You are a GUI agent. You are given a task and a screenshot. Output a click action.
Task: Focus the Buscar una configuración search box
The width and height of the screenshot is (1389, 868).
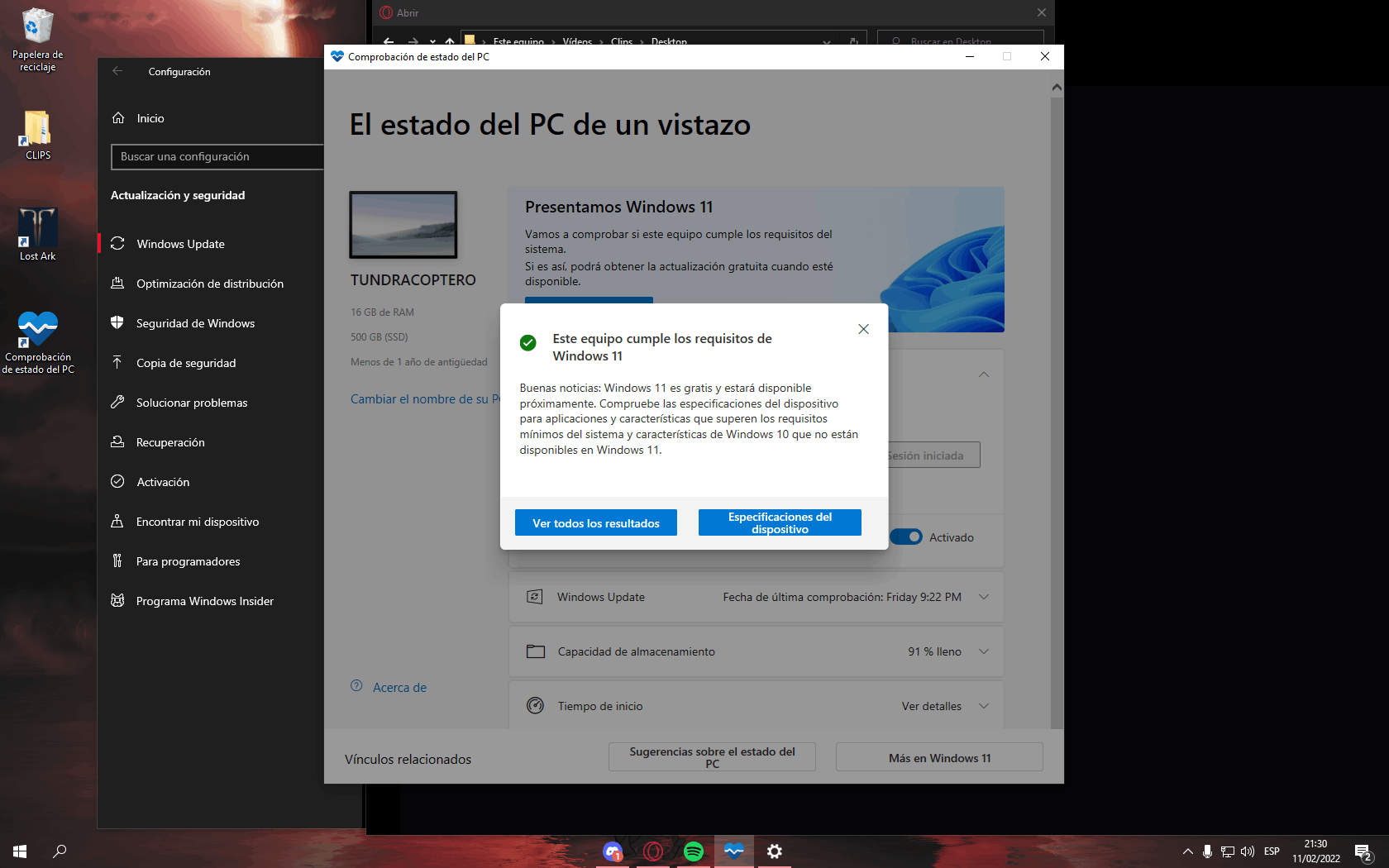[217, 156]
